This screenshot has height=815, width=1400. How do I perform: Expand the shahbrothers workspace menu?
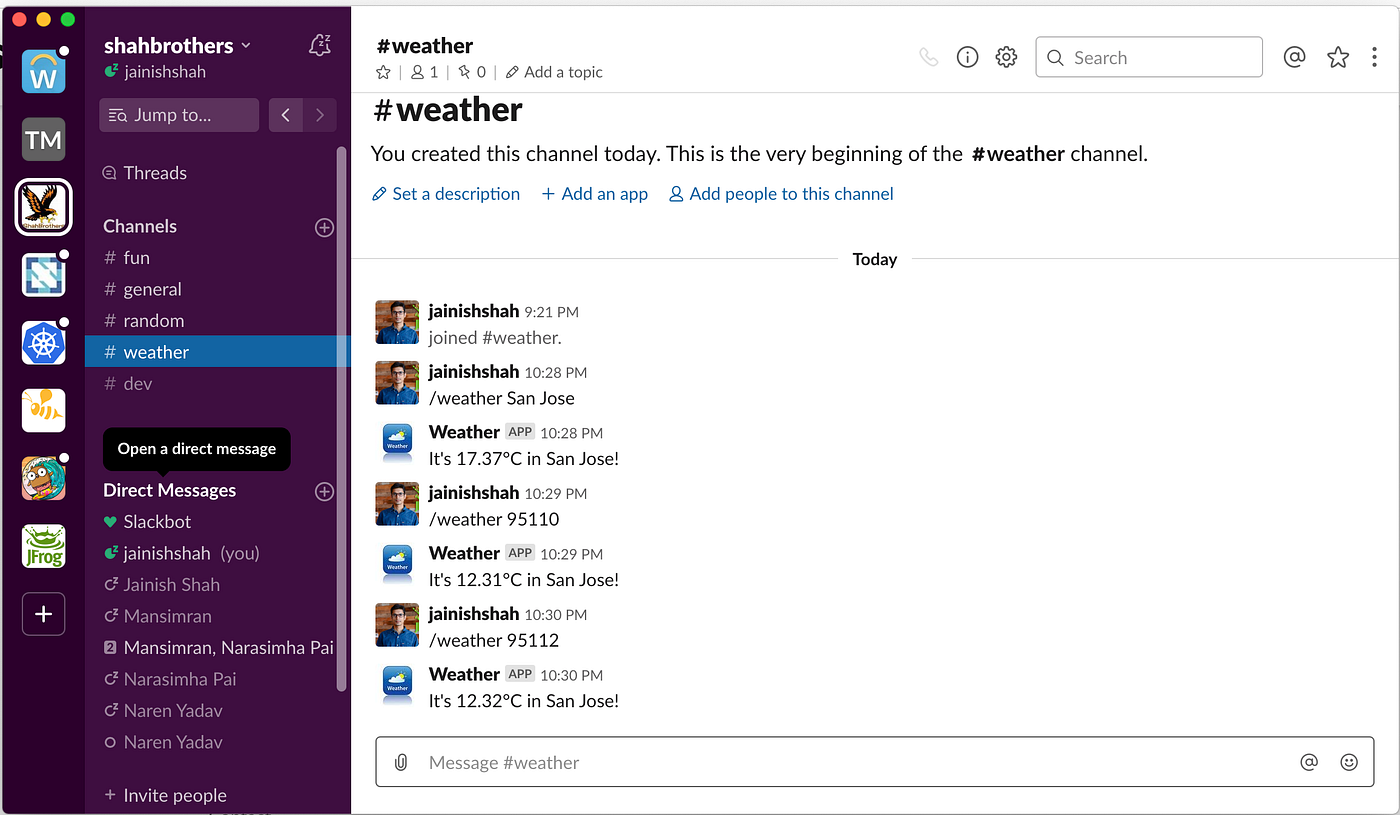pos(178,45)
